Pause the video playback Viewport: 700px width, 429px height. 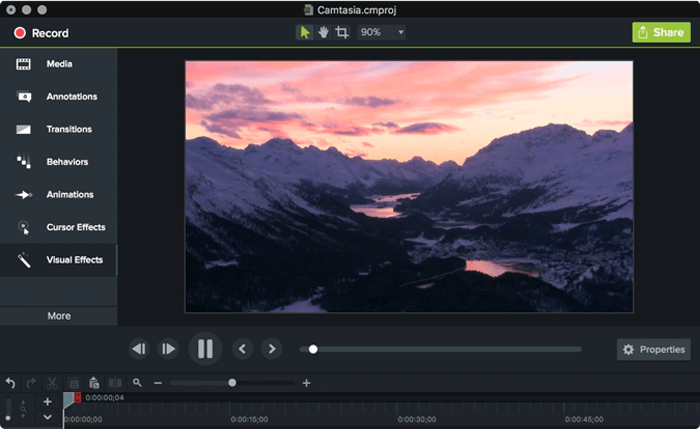[x=205, y=349]
